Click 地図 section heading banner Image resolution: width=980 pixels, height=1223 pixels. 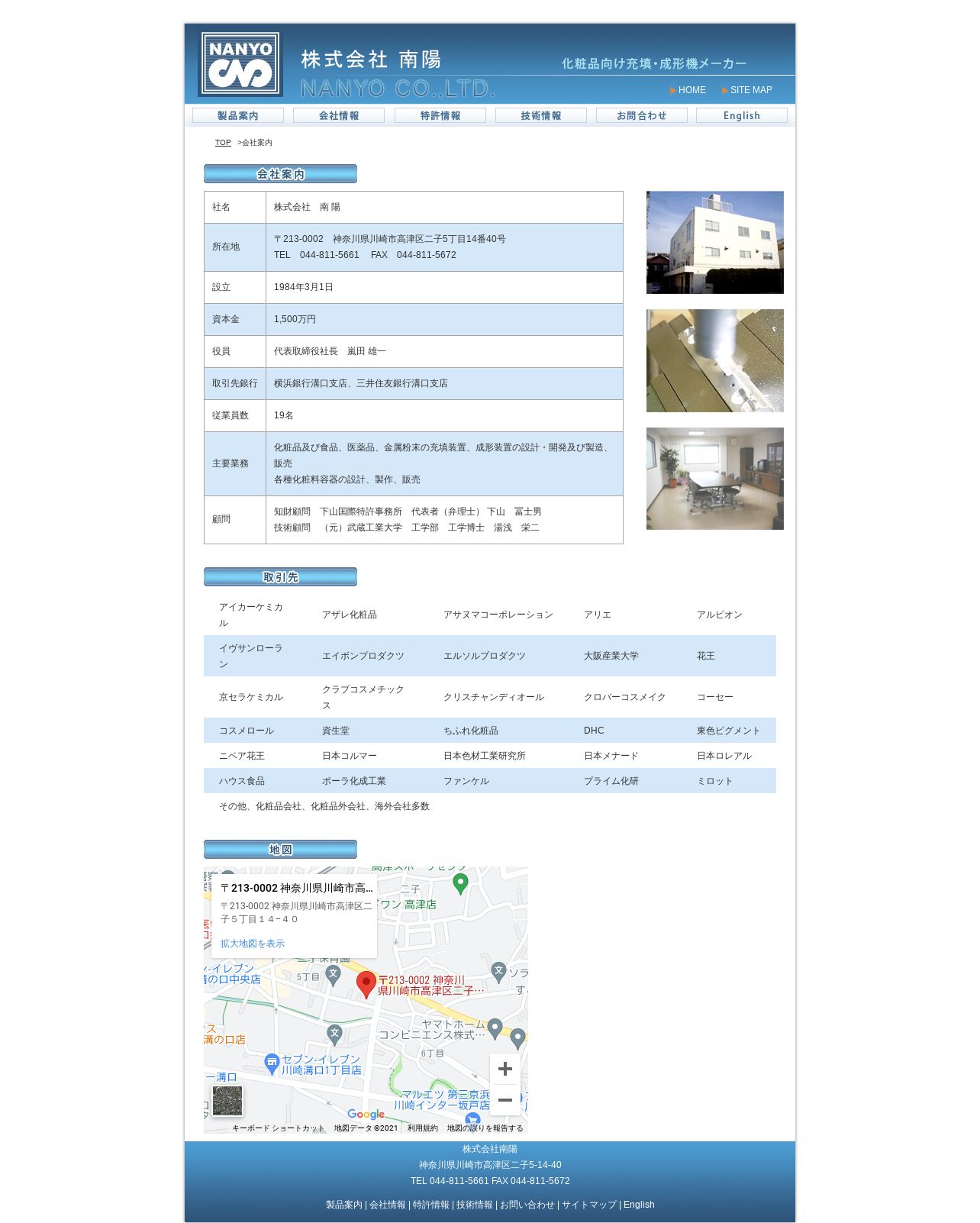280,850
